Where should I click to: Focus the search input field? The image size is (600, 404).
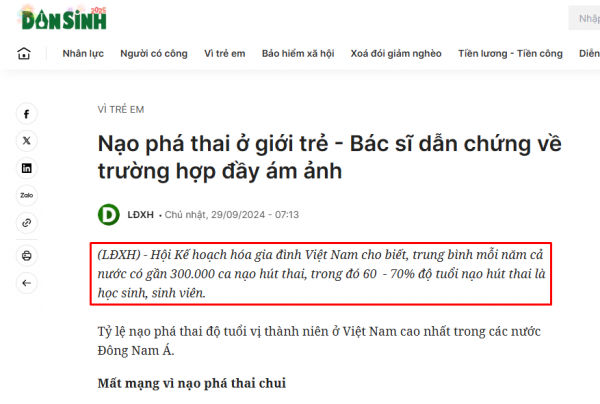point(584,18)
